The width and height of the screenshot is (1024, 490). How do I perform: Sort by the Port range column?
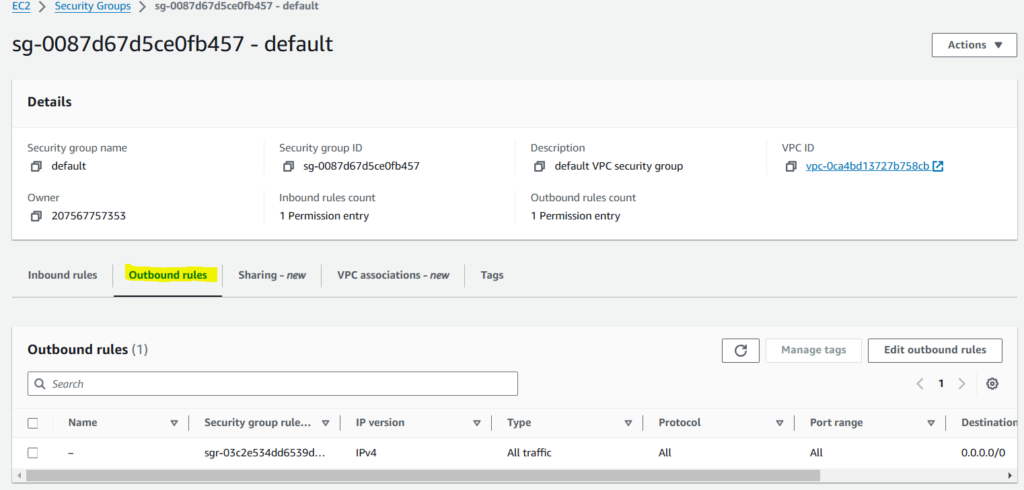click(x=930, y=423)
